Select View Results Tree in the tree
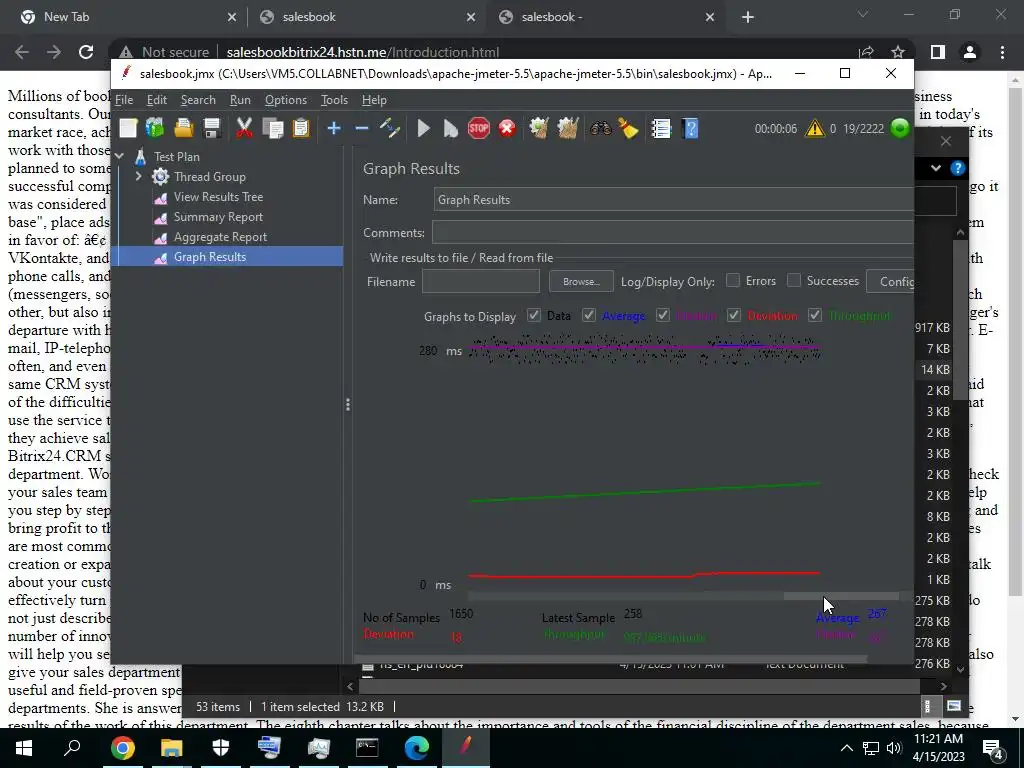 [x=218, y=197]
